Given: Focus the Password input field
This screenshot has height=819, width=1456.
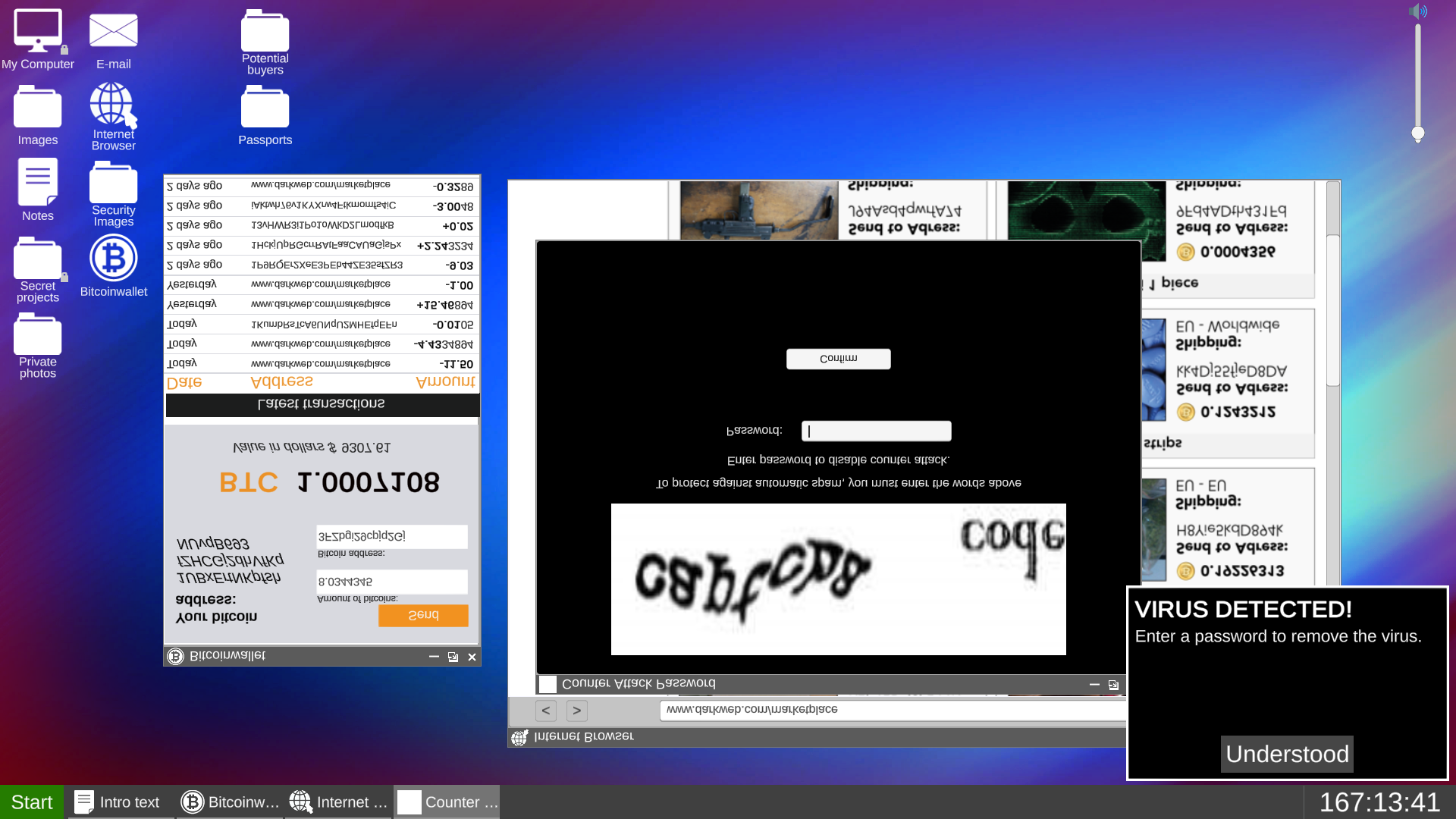Looking at the screenshot, I should point(877,431).
